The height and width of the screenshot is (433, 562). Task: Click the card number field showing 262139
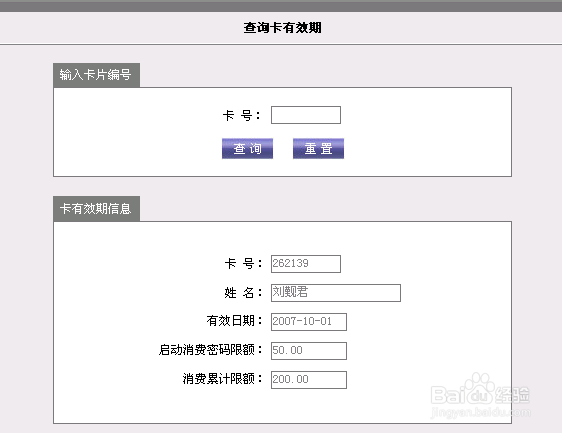tap(306, 264)
